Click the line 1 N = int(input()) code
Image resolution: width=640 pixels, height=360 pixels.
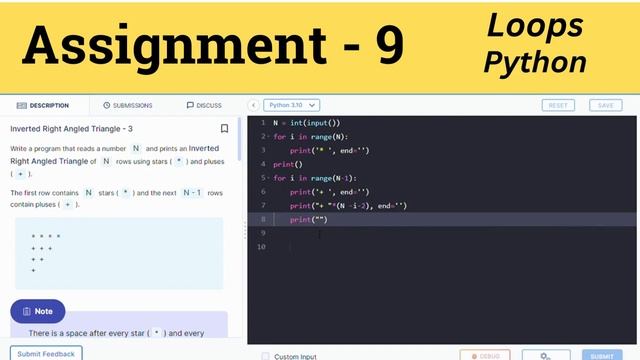click(x=307, y=123)
